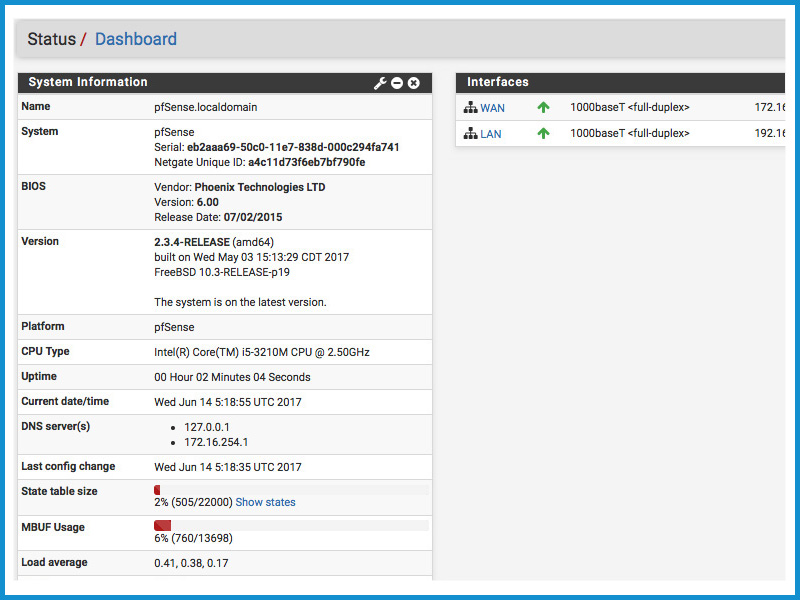
Task: Click DNS server 172.16.254.1
Action: coord(216,442)
